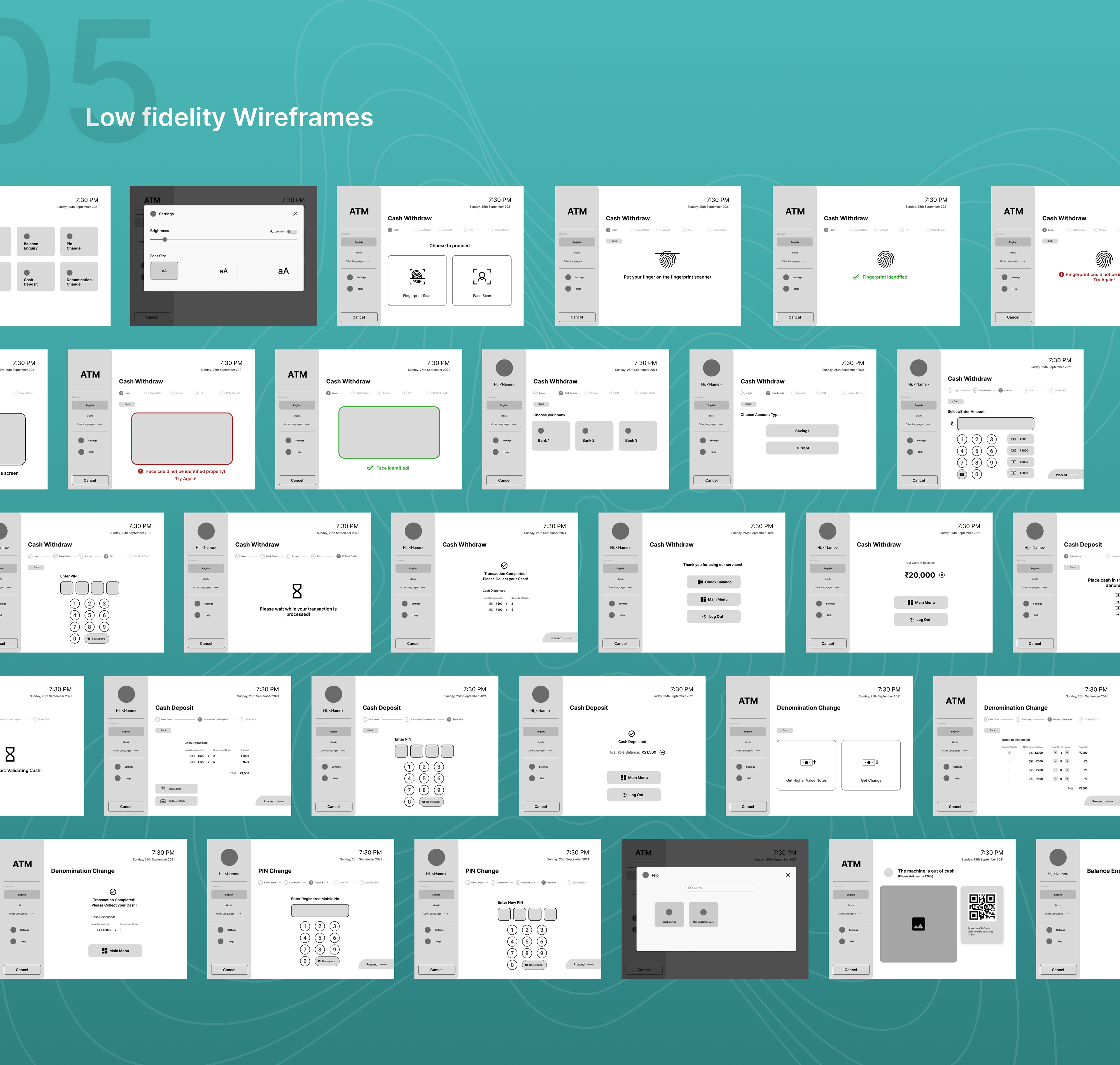Image resolution: width=1120 pixels, height=1065 pixels.
Task: Pick the ₹500 quick amount
Action: click(1021, 439)
